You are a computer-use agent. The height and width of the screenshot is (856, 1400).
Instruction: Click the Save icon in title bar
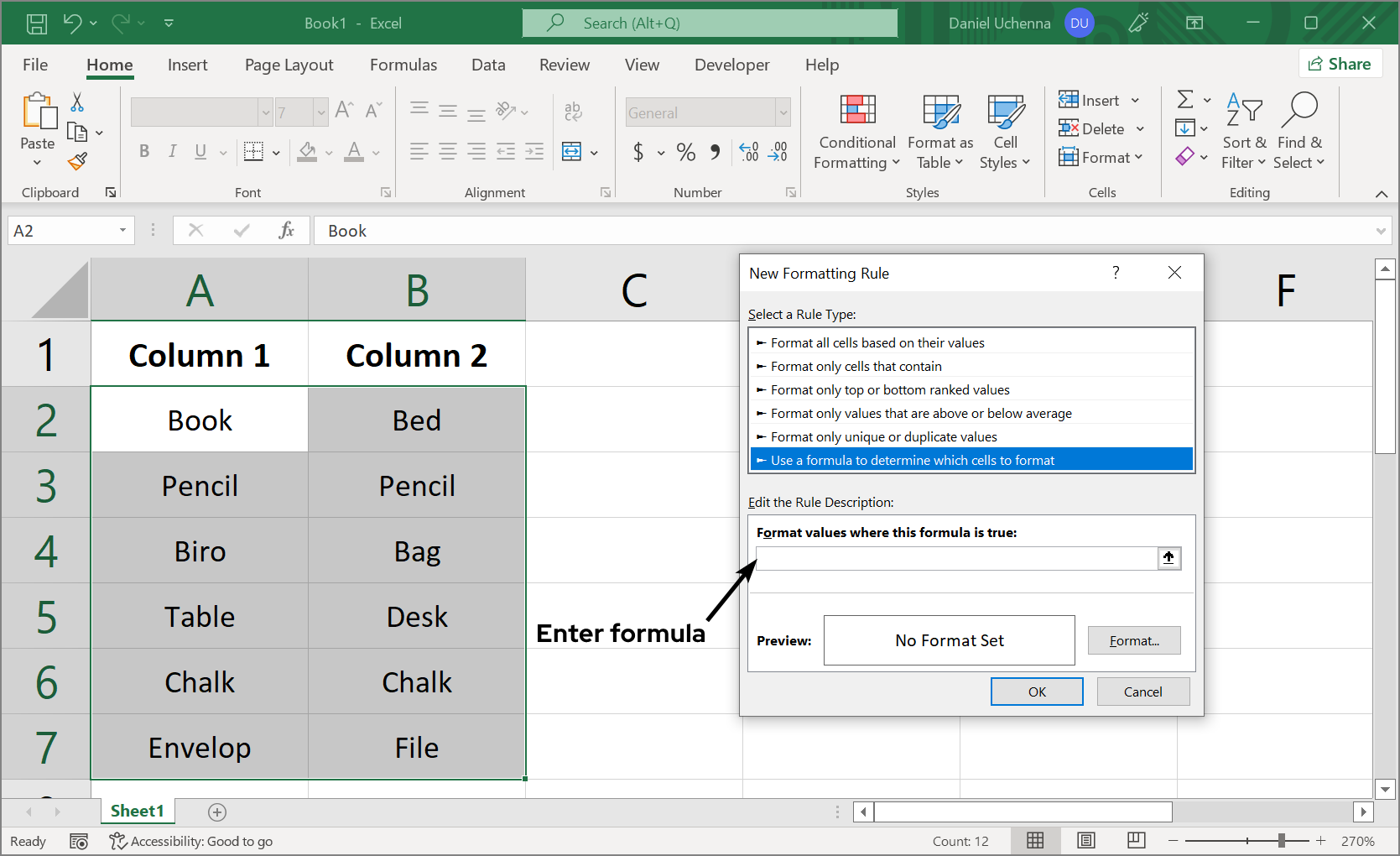37,23
